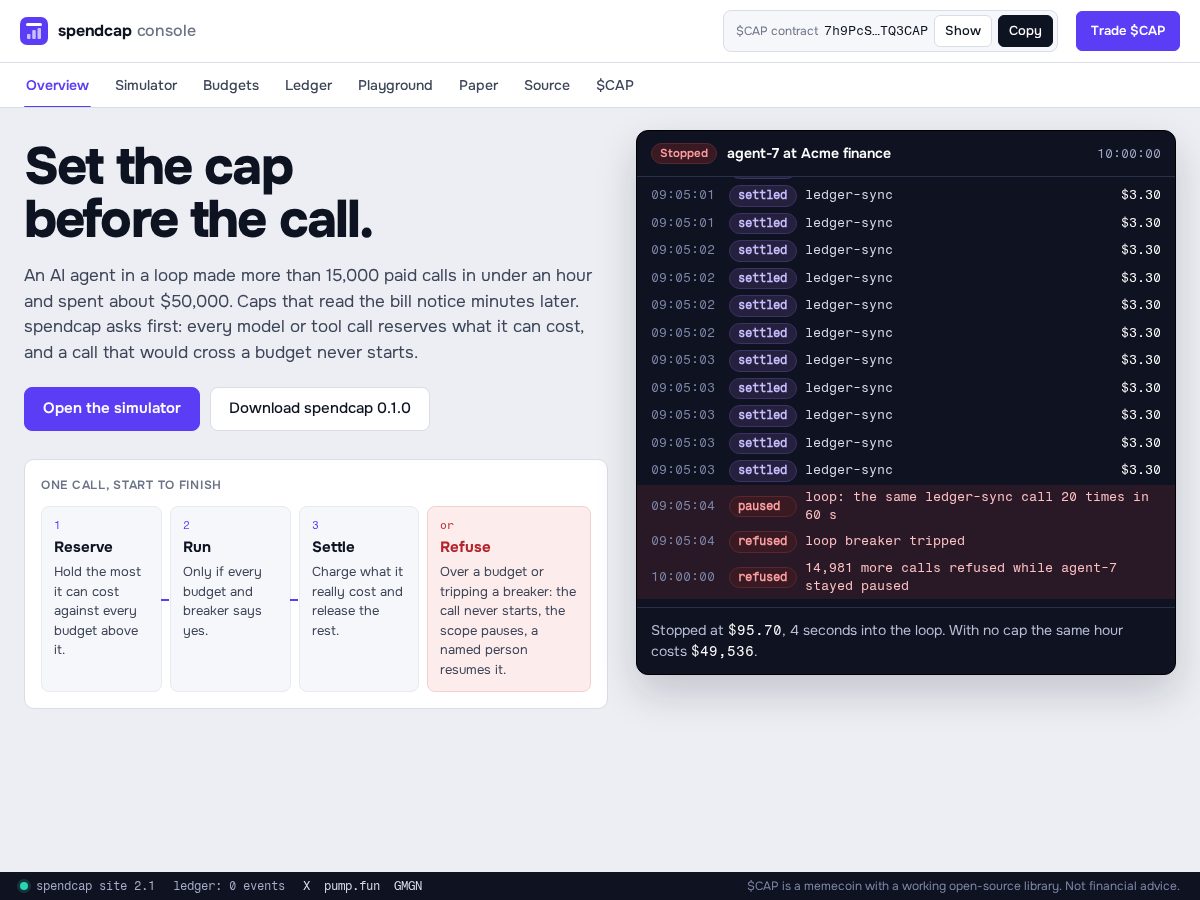Click the 10:00:00 clock in panel header
The height and width of the screenshot is (900, 1200).
point(1129,154)
